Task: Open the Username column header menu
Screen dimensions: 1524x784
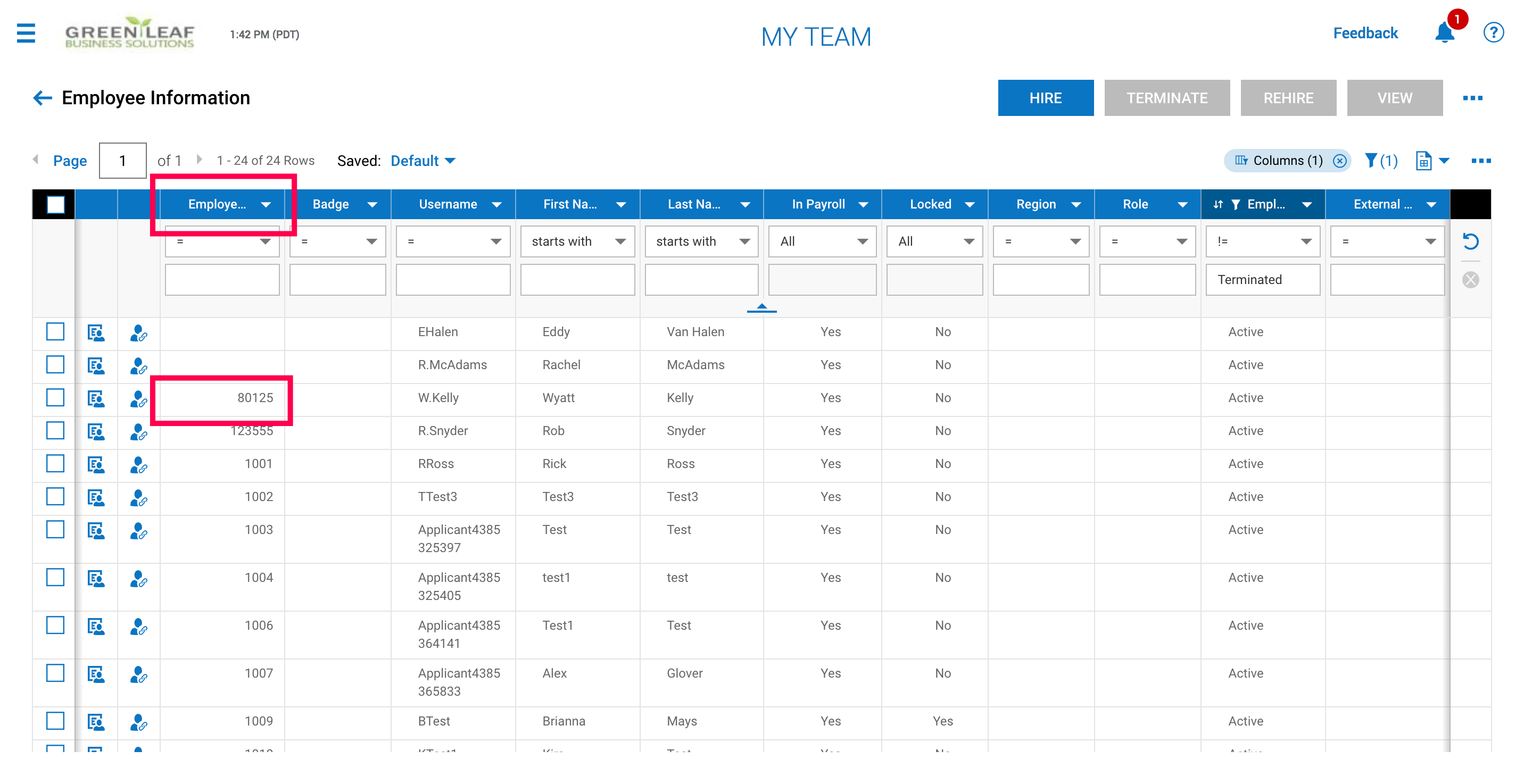Action: pos(496,205)
